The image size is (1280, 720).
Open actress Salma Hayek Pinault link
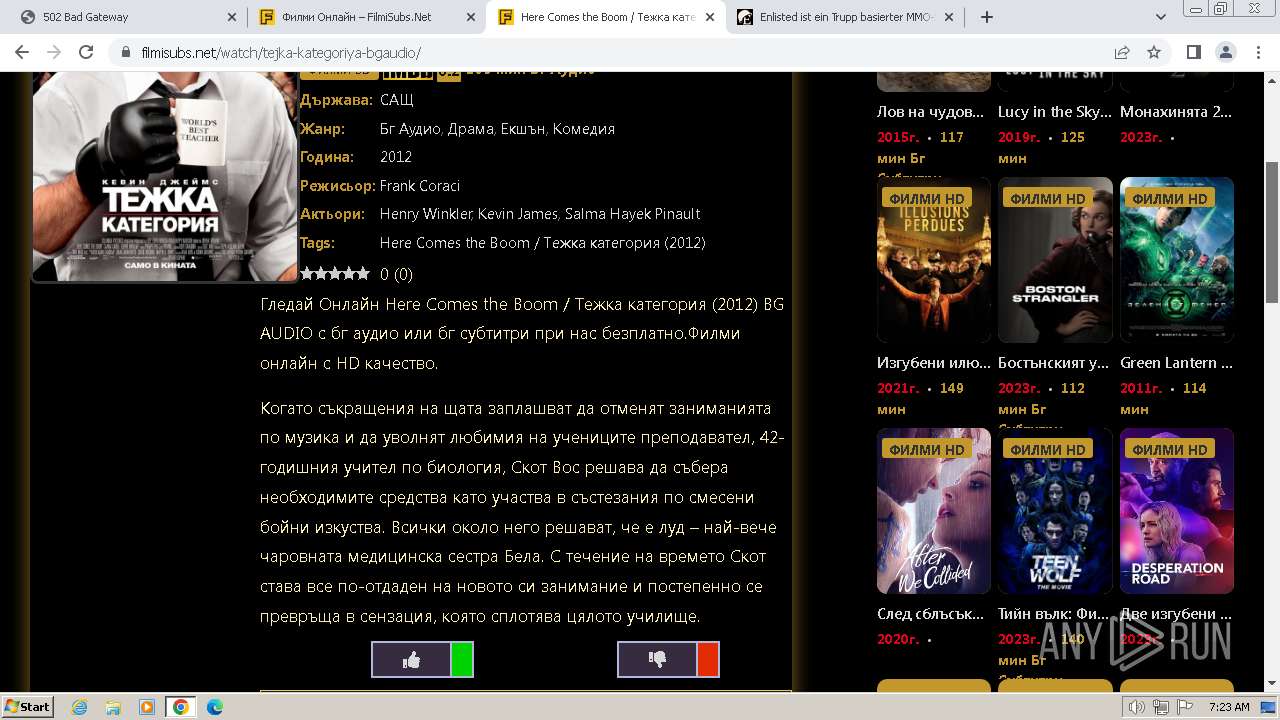pos(632,214)
